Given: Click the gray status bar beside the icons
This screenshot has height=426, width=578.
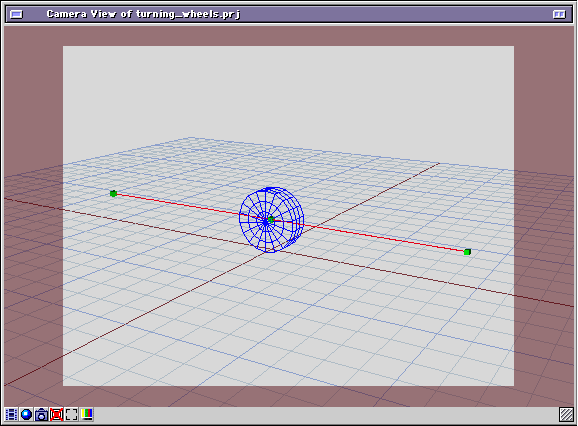Looking at the screenshot, I should coord(324,415).
